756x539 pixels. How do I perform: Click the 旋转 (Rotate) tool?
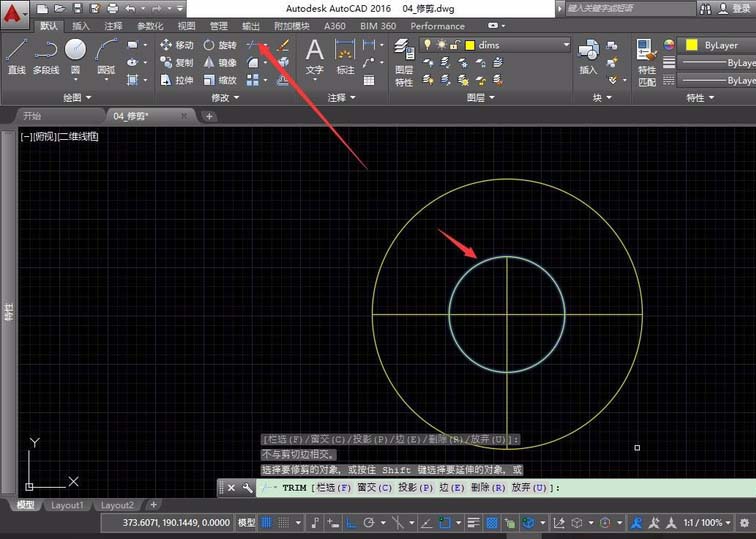coord(220,45)
